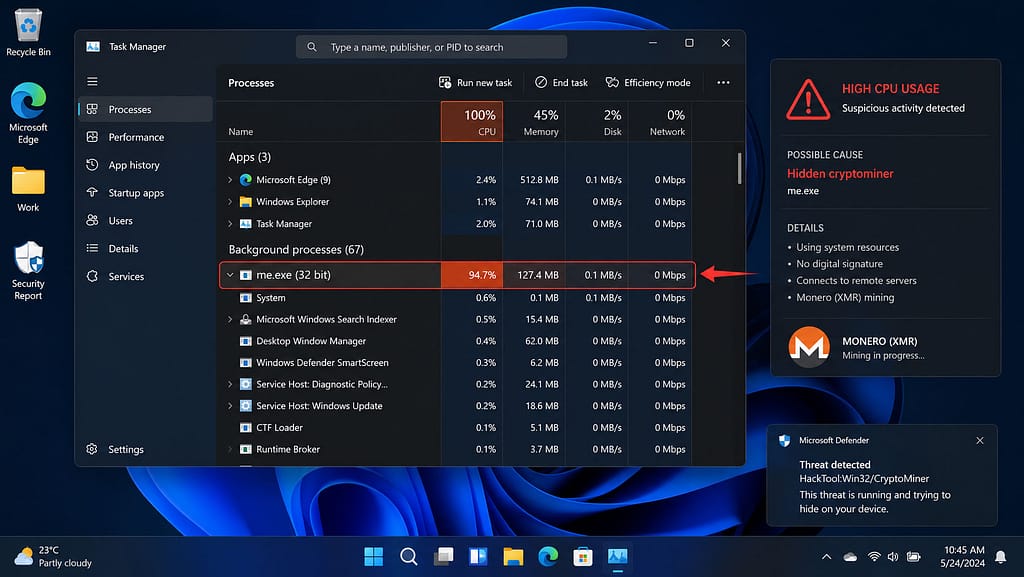Screen dimensions: 1024x577
Task: Open the Widgets taskbar icon
Action: 478,556
